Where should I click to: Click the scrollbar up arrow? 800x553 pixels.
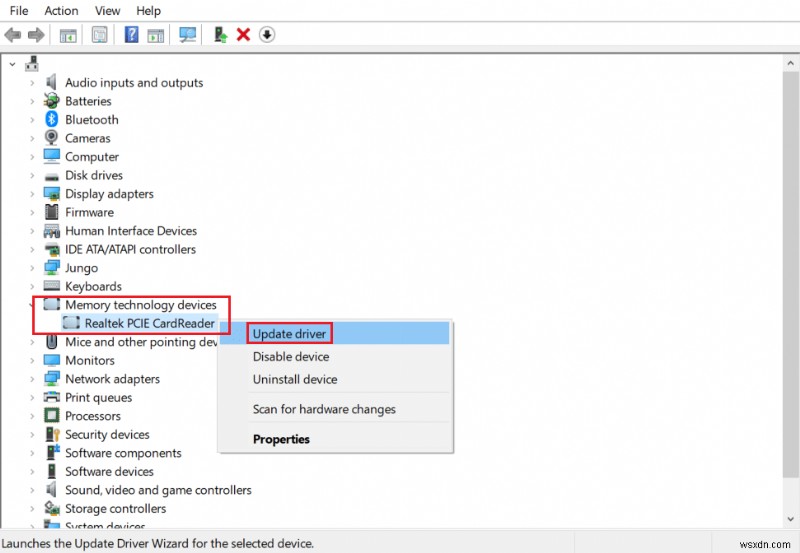point(790,63)
